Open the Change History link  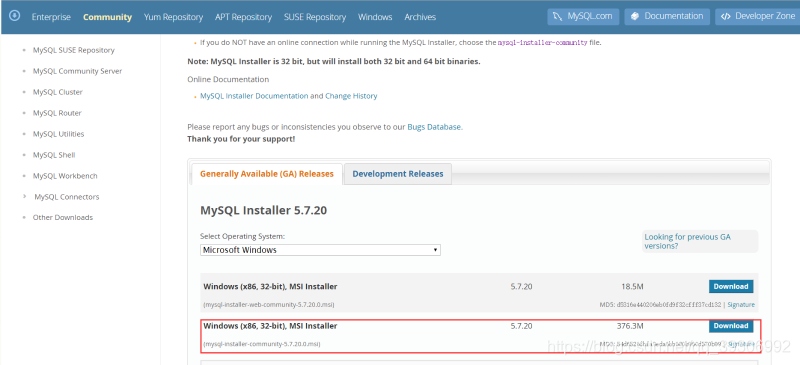(351, 96)
